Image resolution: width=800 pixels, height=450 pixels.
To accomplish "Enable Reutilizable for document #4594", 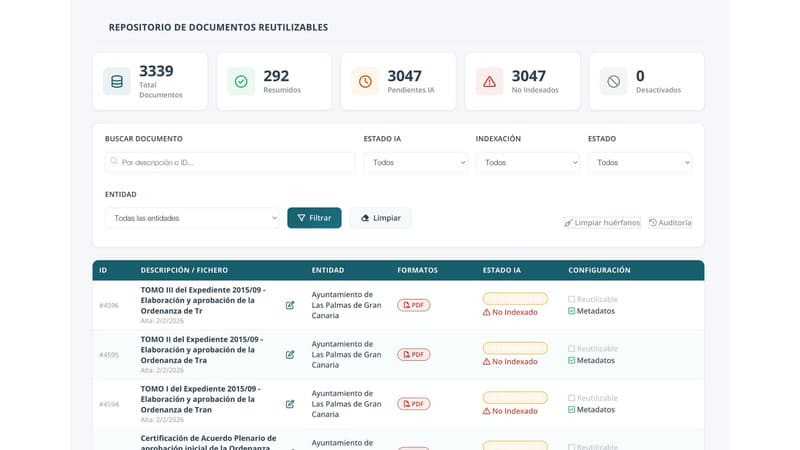I will coord(571,398).
